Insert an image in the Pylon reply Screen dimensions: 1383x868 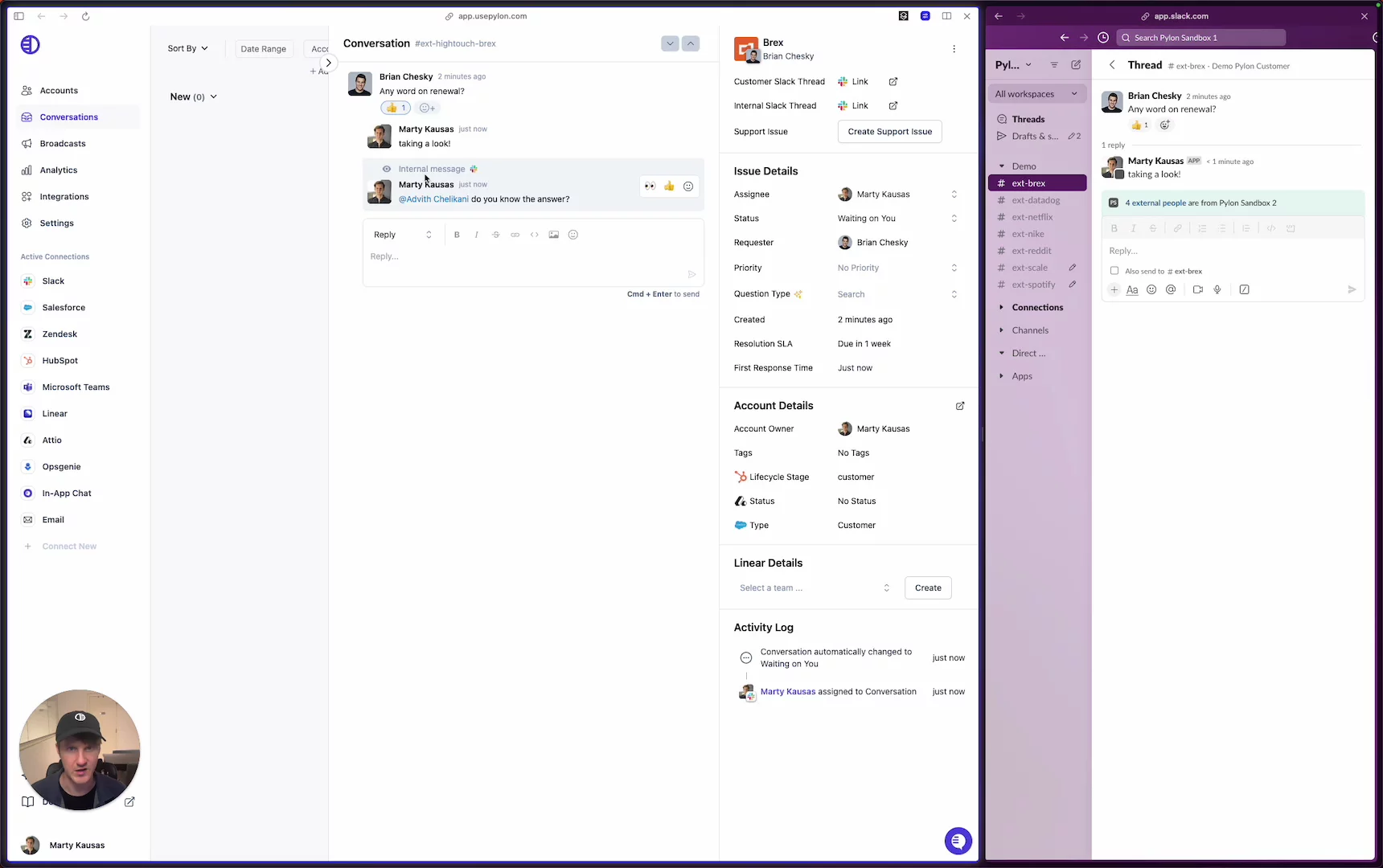click(x=553, y=235)
